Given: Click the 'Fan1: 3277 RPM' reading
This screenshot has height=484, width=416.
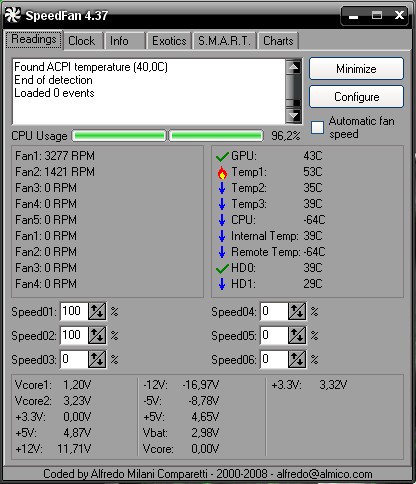Looking at the screenshot, I should click(x=55, y=156).
